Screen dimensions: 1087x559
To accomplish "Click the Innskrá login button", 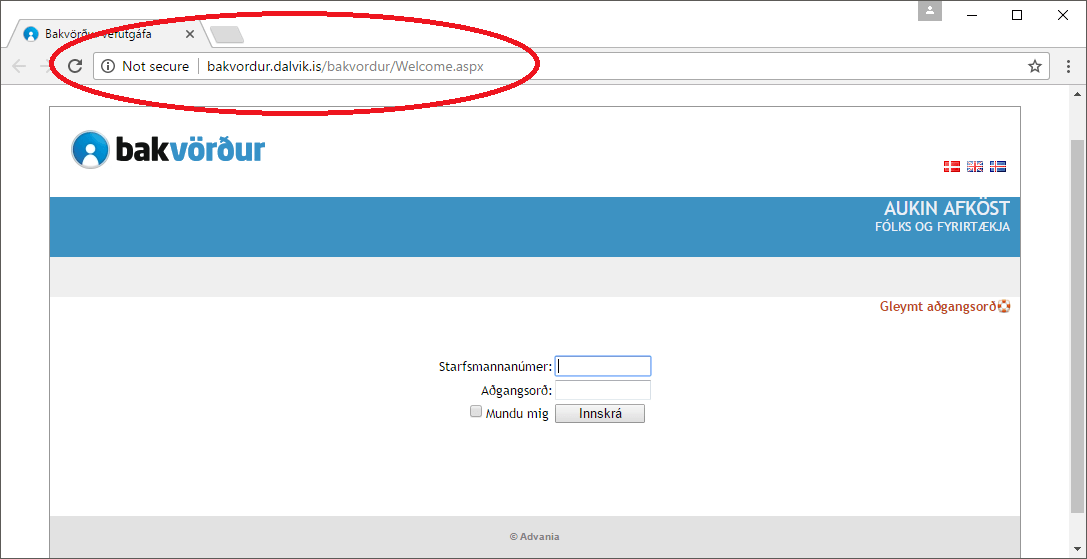I will (x=600, y=414).
